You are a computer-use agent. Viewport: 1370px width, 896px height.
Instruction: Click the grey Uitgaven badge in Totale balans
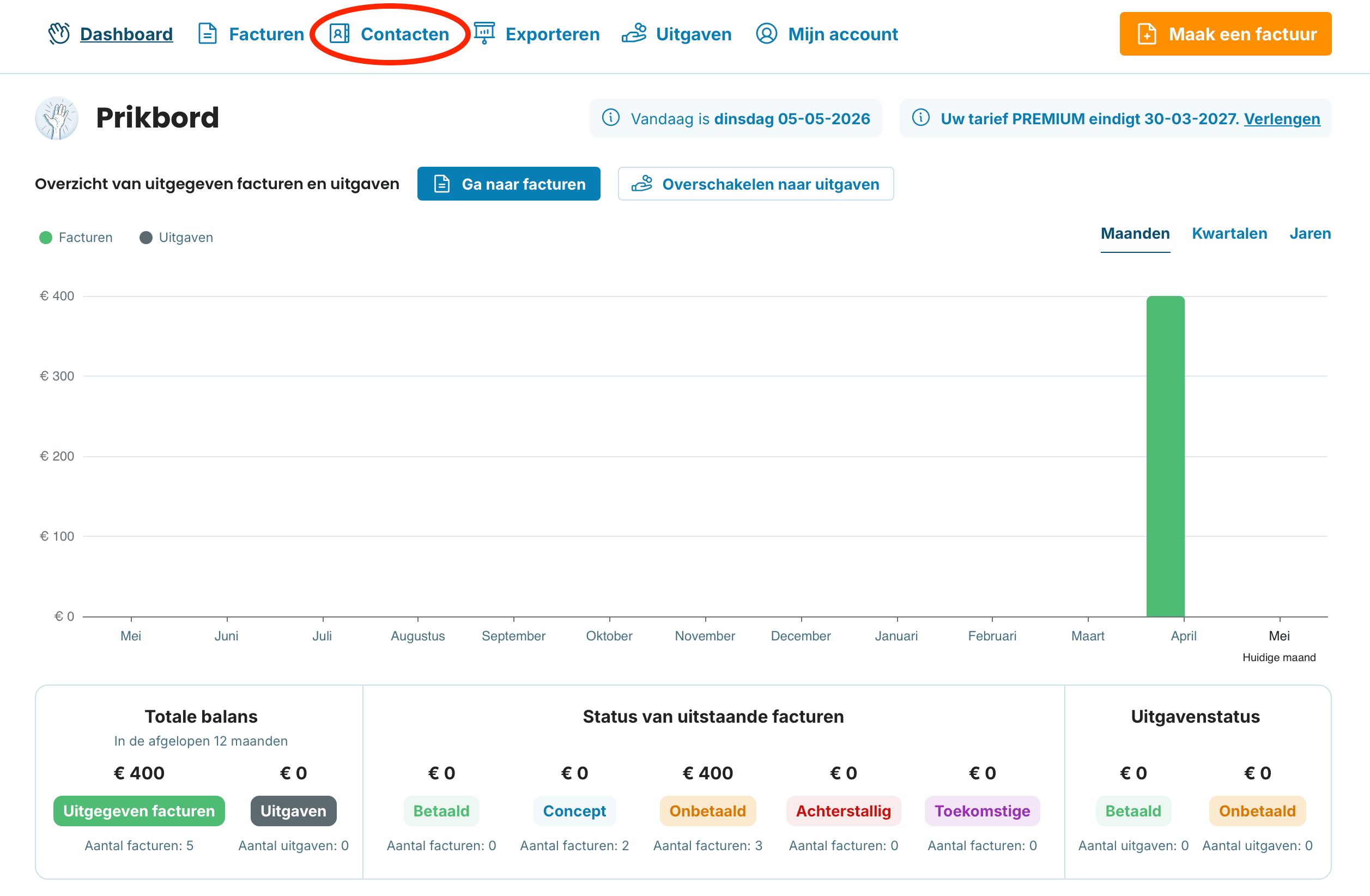point(293,811)
